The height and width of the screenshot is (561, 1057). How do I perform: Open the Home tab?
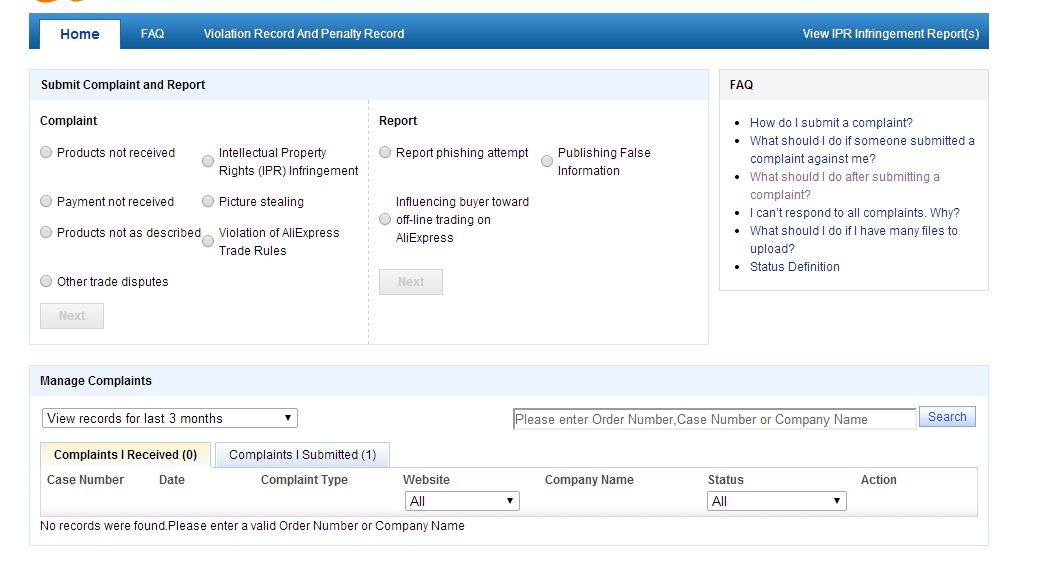(80, 34)
